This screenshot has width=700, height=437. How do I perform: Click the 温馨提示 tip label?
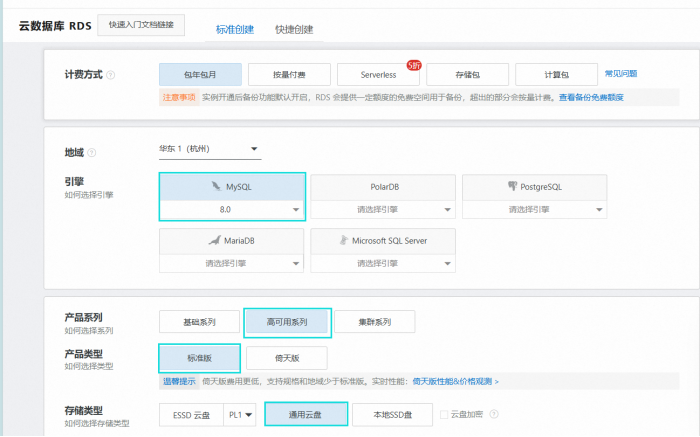coord(179,381)
